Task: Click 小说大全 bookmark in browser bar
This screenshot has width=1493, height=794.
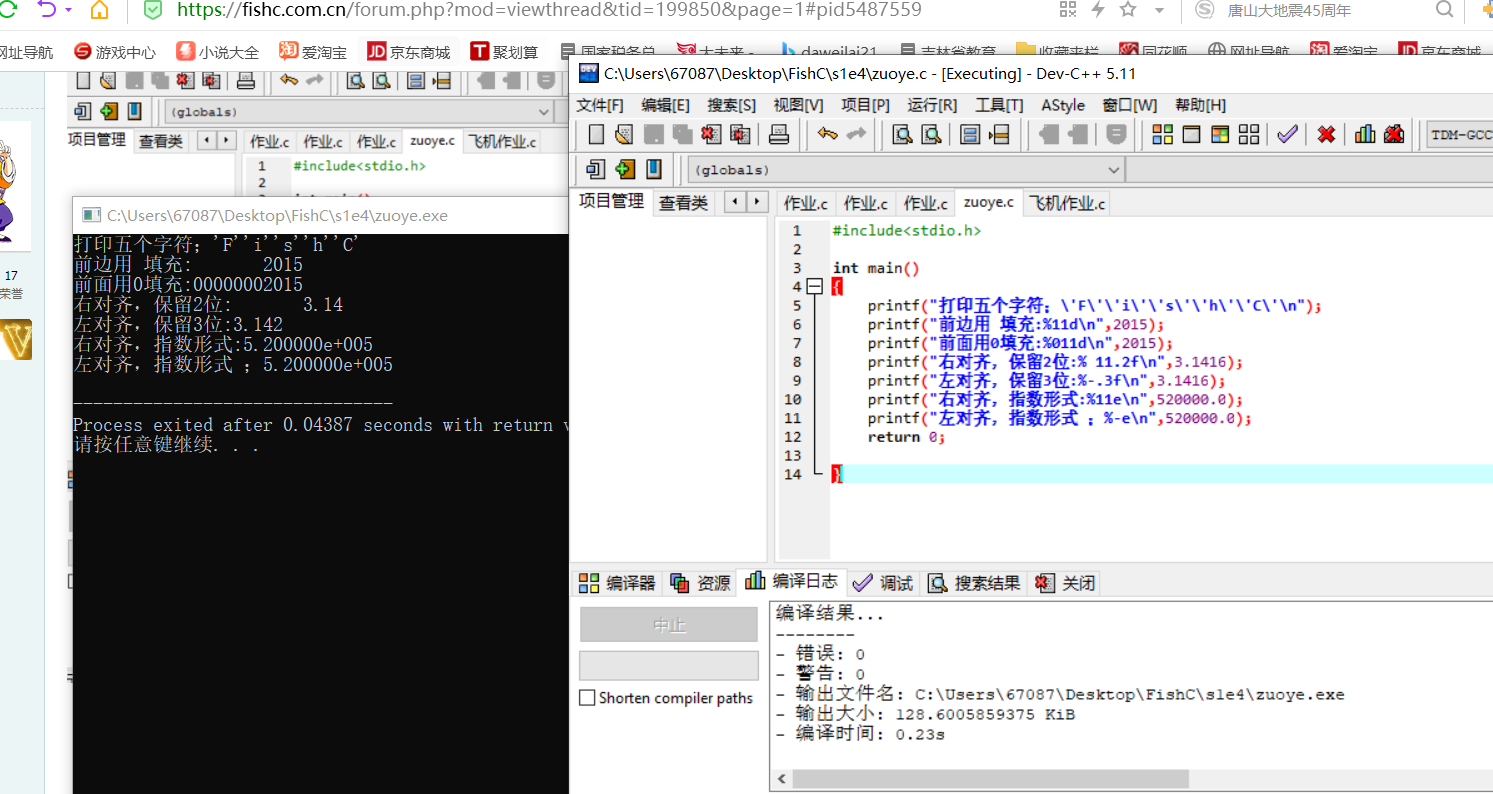Action: point(218,52)
